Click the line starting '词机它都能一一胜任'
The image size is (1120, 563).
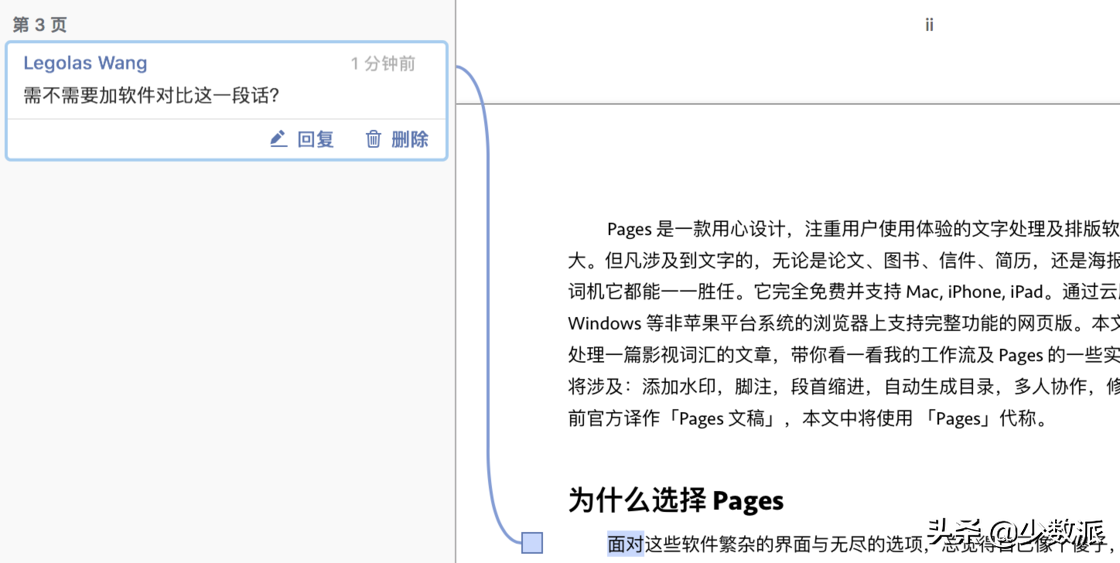(844, 292)
